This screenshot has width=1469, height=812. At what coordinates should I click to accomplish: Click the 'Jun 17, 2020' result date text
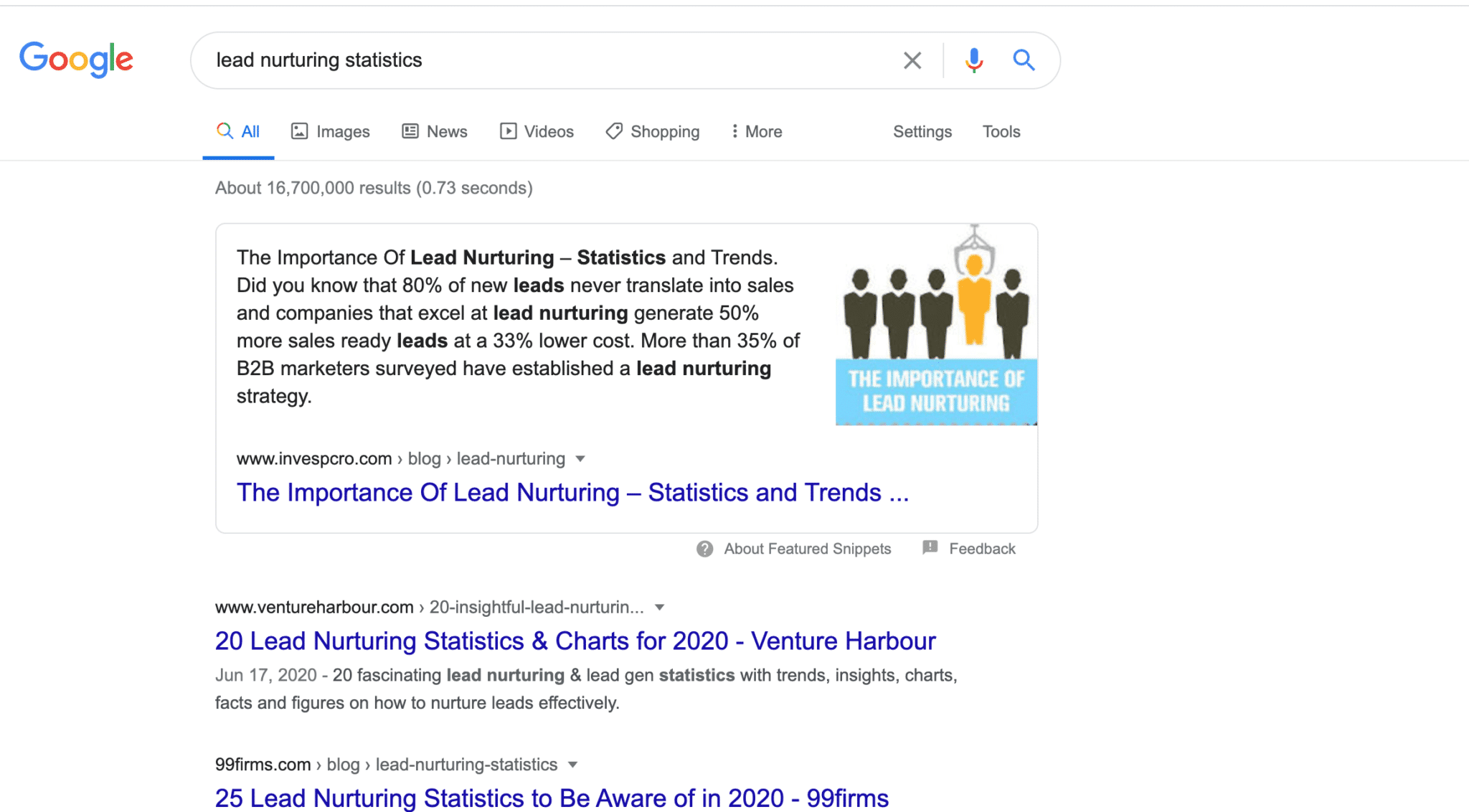click(266, 675)
